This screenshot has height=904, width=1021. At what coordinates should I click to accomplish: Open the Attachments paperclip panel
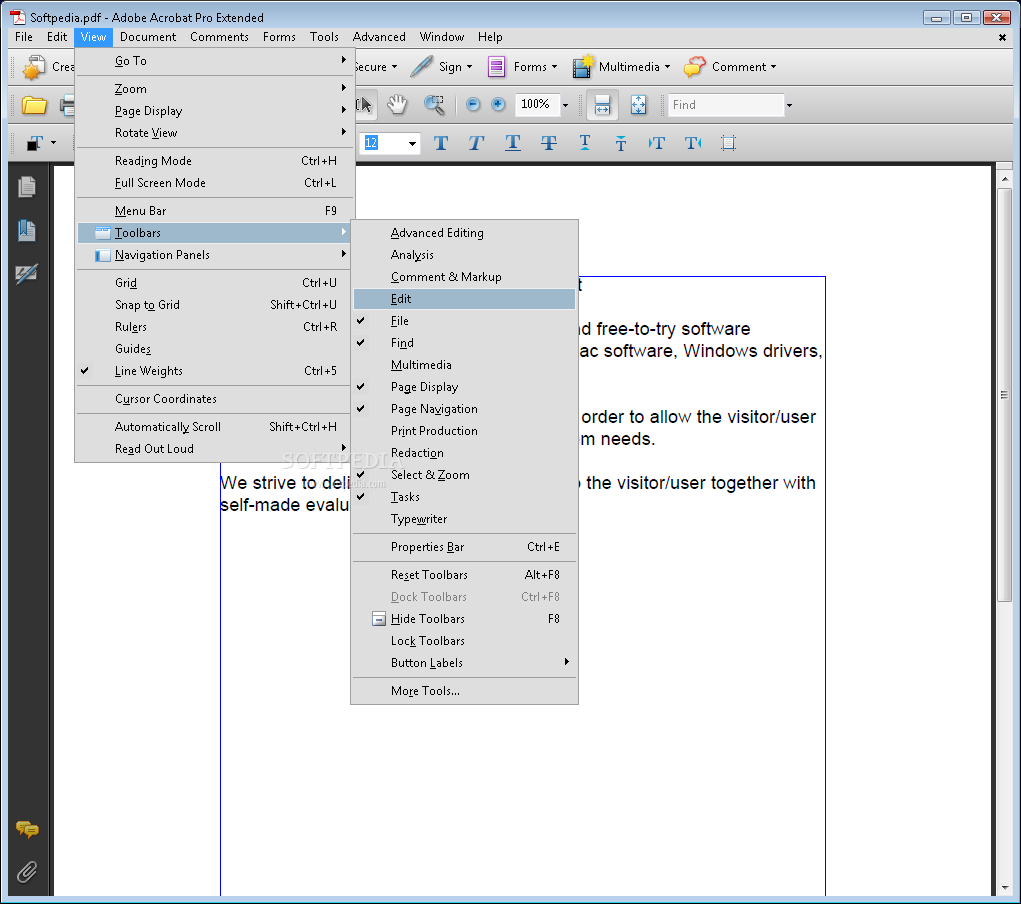pyautogui.click(x=27, y=871)
